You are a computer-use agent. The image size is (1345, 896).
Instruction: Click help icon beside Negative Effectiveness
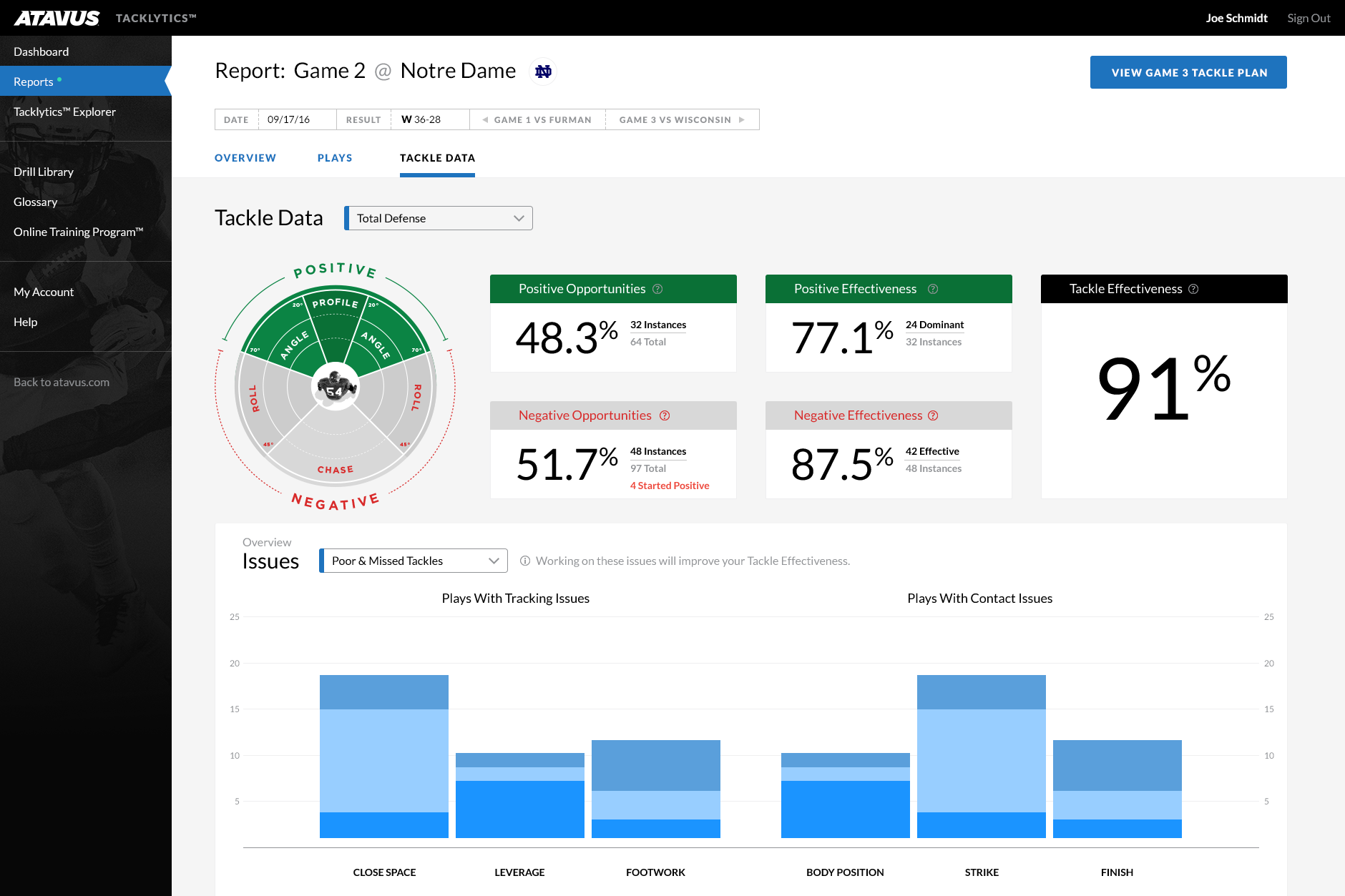(x=933, y=415)
